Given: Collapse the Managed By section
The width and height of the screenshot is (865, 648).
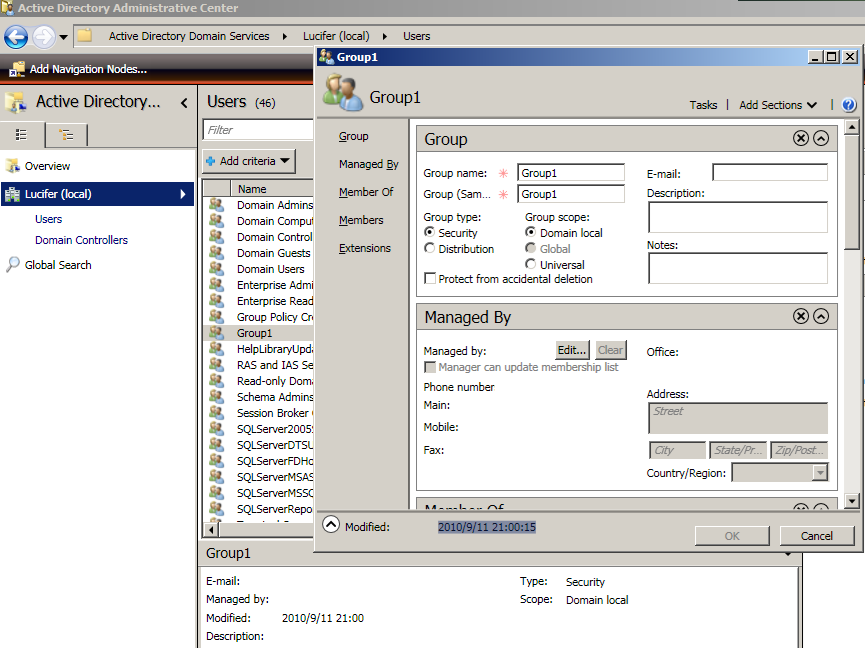Looking at the screenshot, I should click(x=821, y=316).
